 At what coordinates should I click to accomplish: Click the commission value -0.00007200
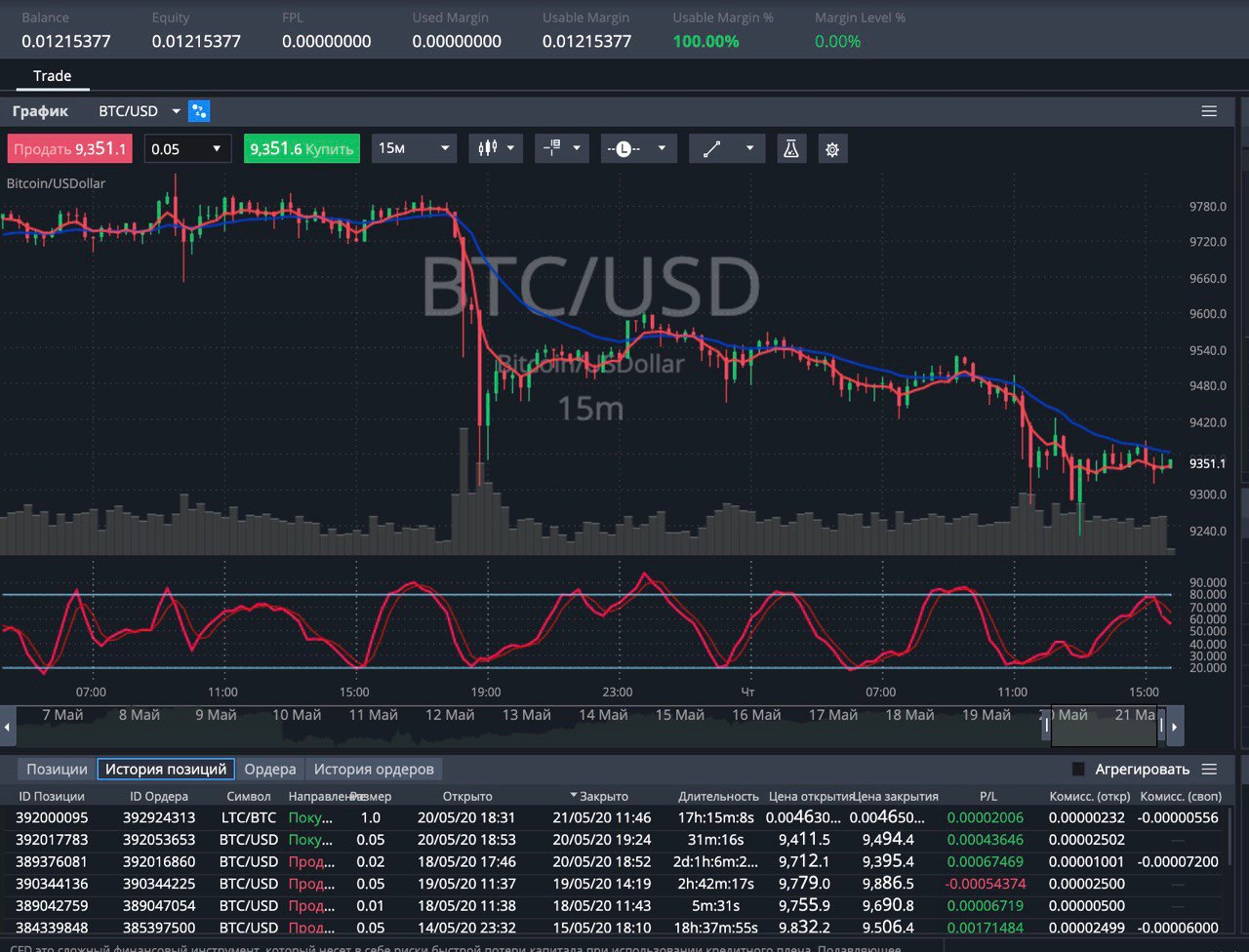point(1180,861)
